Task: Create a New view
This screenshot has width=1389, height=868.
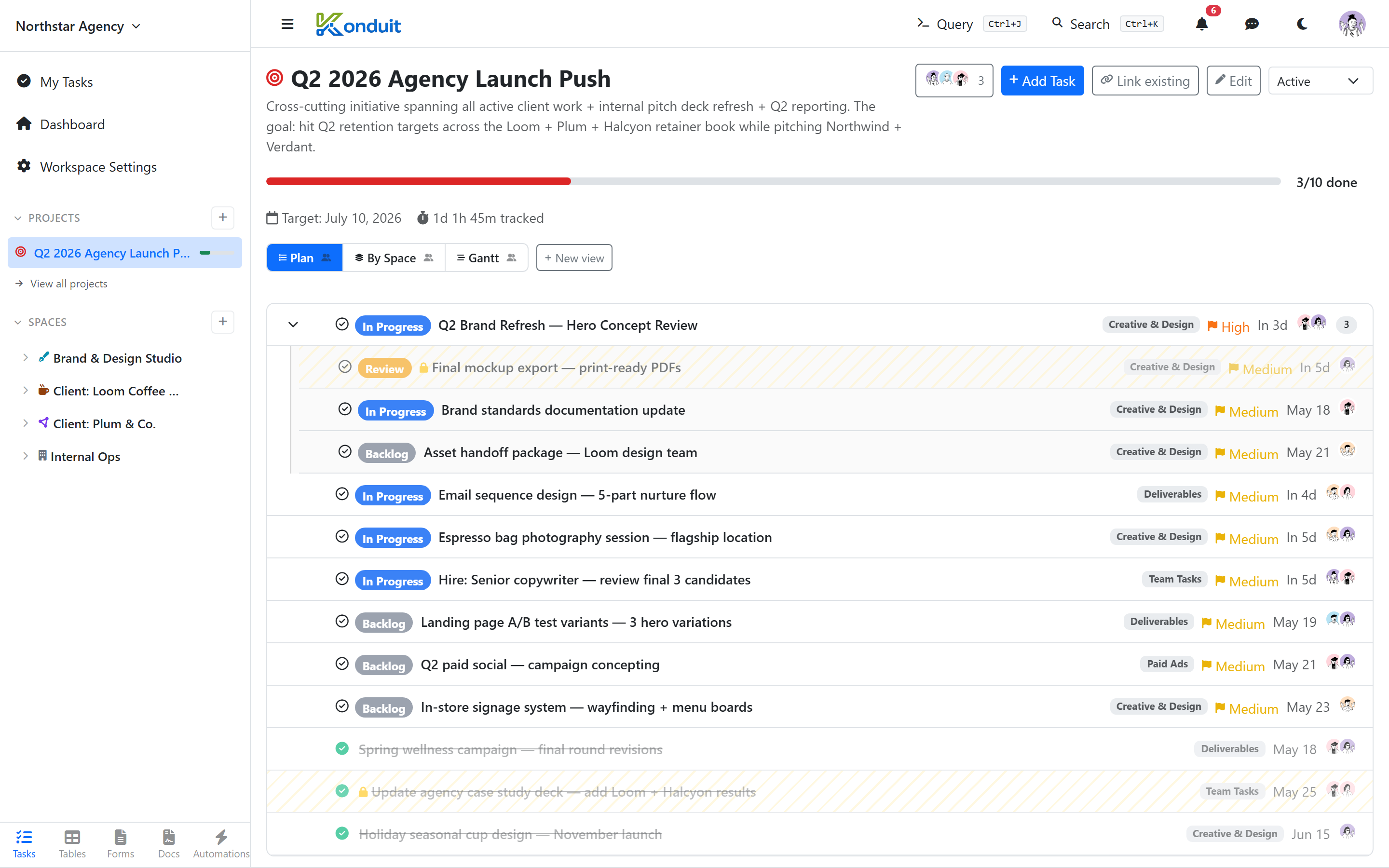Action: [x=574, y=258]
